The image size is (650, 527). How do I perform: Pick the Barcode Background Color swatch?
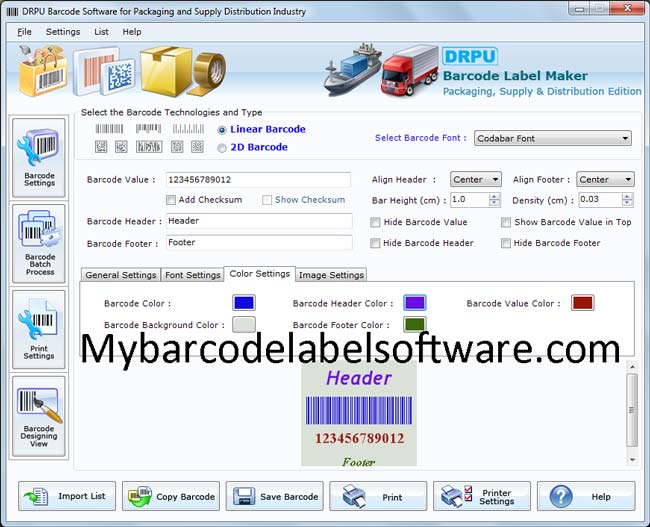click(x=244, y=324)
